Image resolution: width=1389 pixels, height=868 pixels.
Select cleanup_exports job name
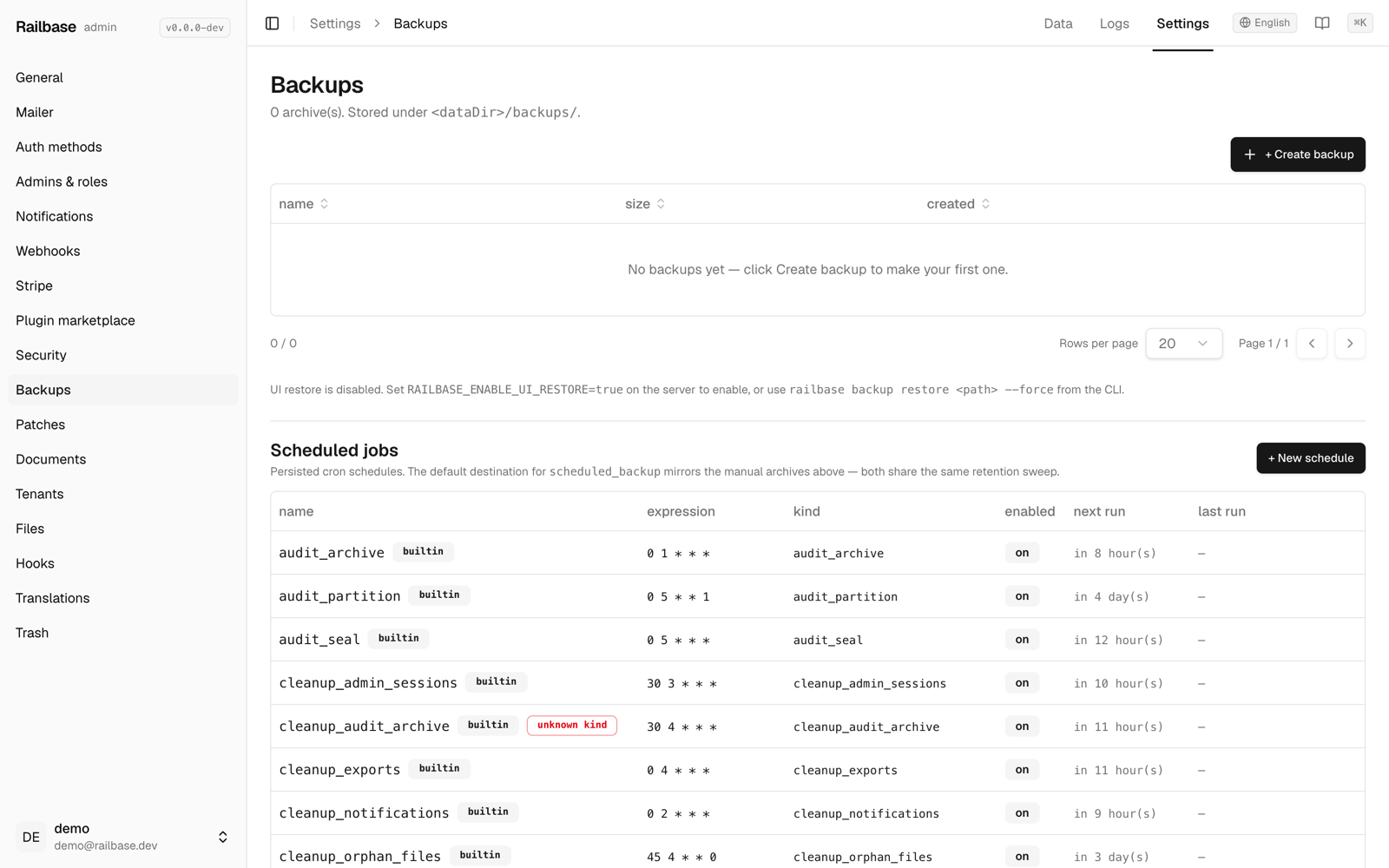coord(339,770)
